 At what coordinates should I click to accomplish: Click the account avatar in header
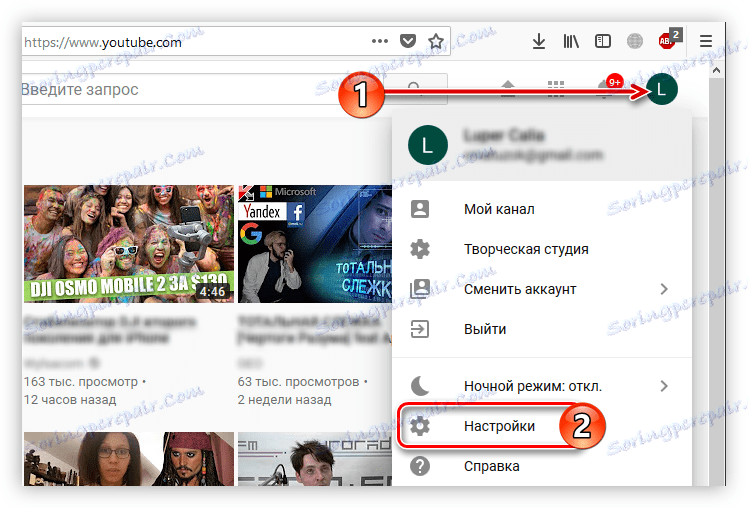point(662,89)
